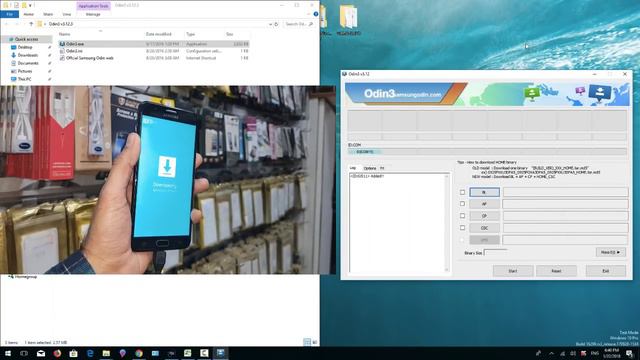Click the Refresh icon in address bar

click(x=276, y=24)
